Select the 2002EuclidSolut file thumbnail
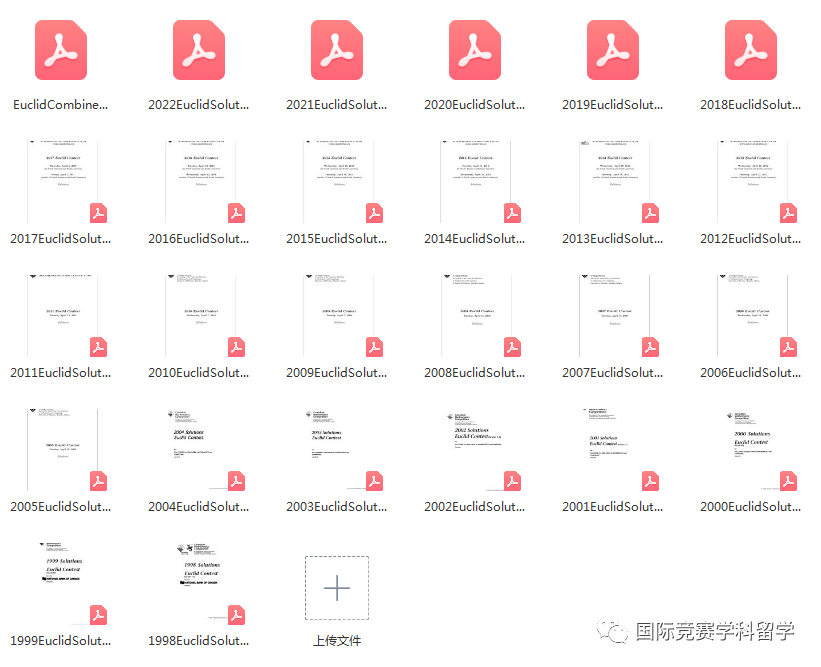821x667 pixels. (476, 450)
